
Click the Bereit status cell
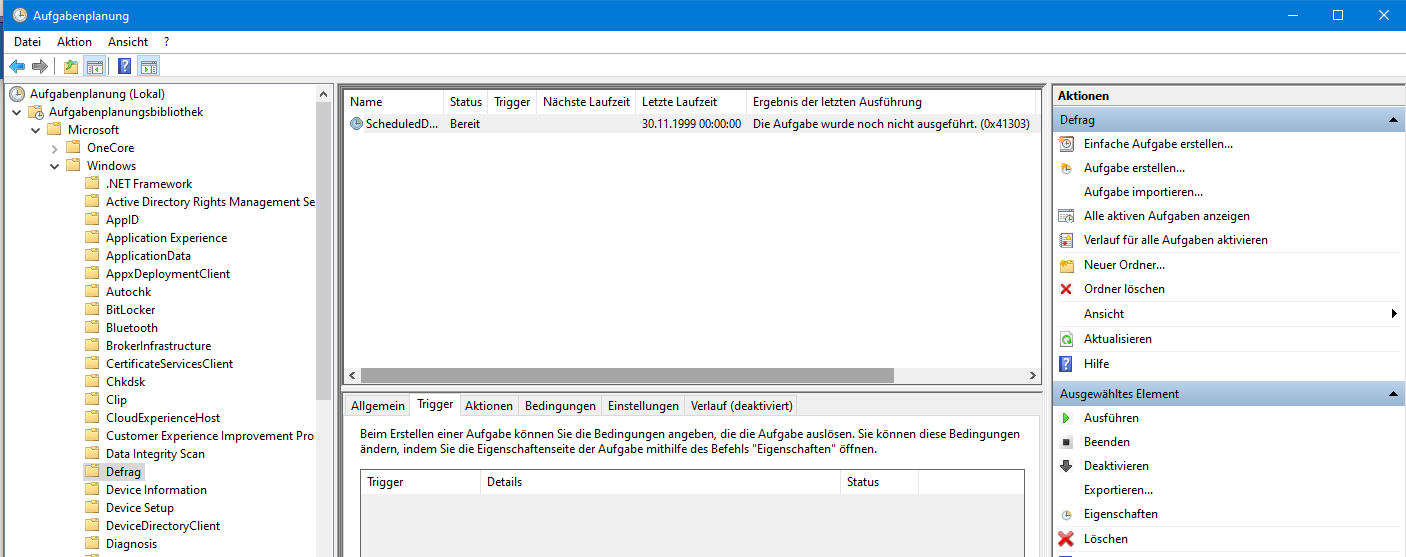465,124
